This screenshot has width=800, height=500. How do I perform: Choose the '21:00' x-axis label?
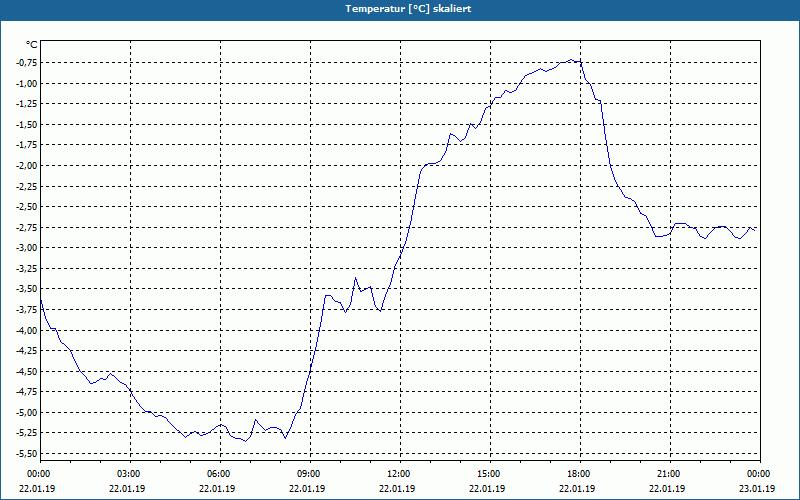coord(670,473)
